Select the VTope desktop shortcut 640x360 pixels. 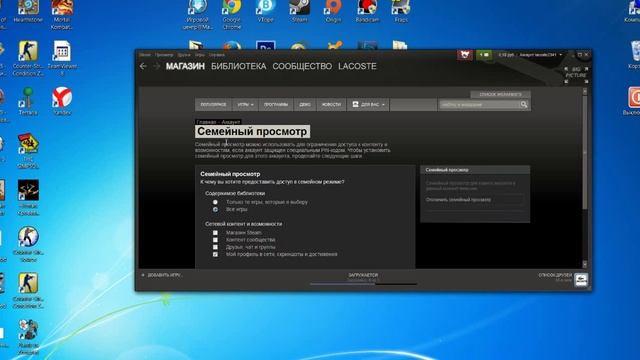coord(265,12)
